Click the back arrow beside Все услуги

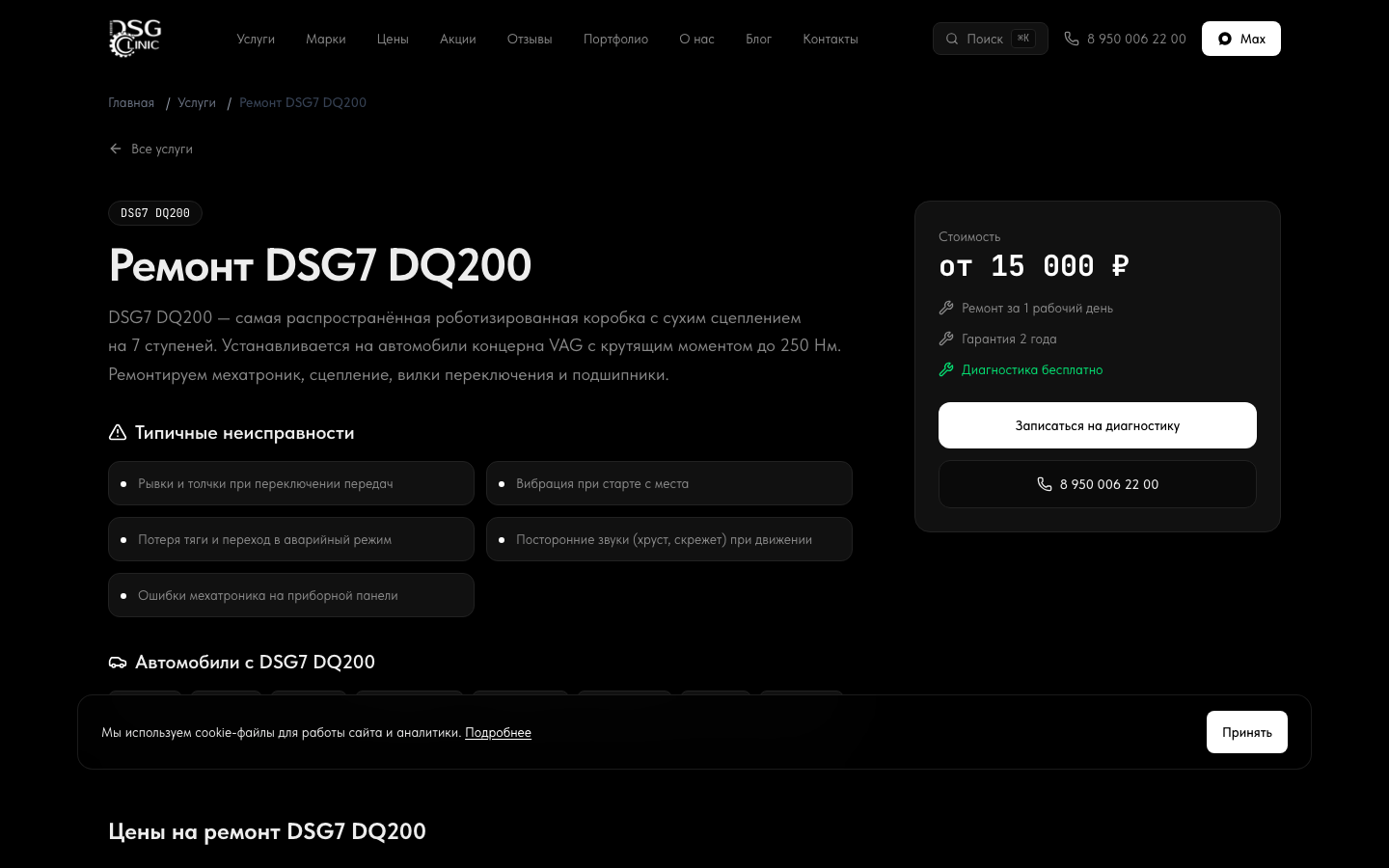[116, 149]
